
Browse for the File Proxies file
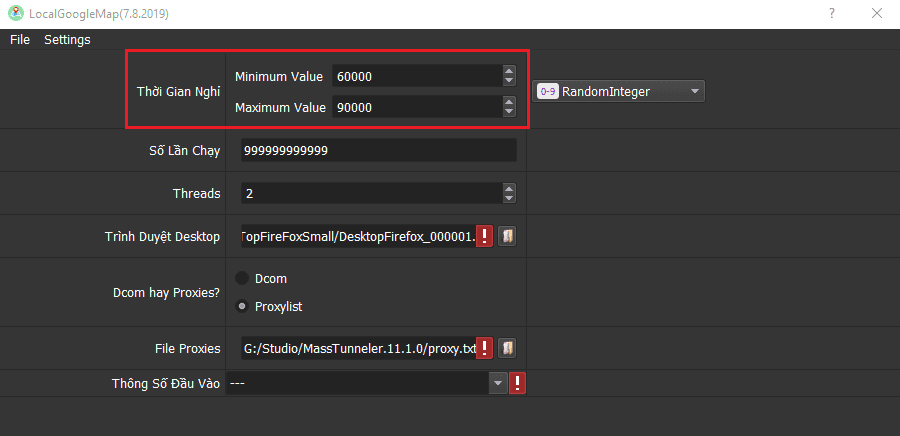[507, 348]
